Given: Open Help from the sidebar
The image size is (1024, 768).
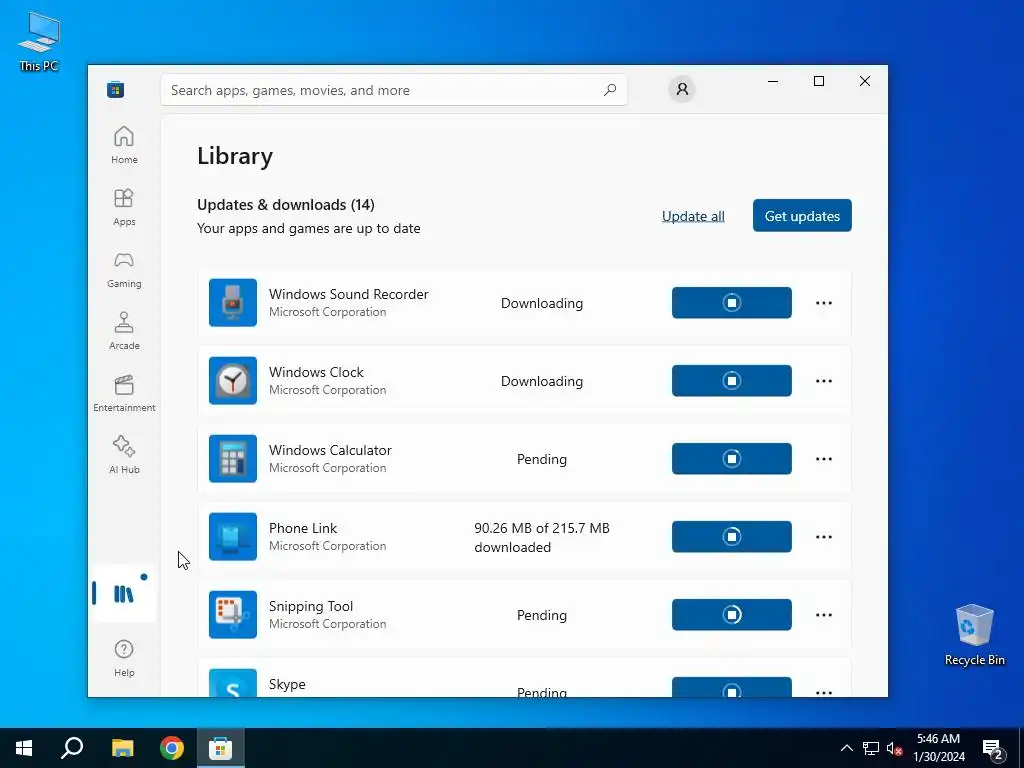Looking at the screenshot, I should pos(124,658).
